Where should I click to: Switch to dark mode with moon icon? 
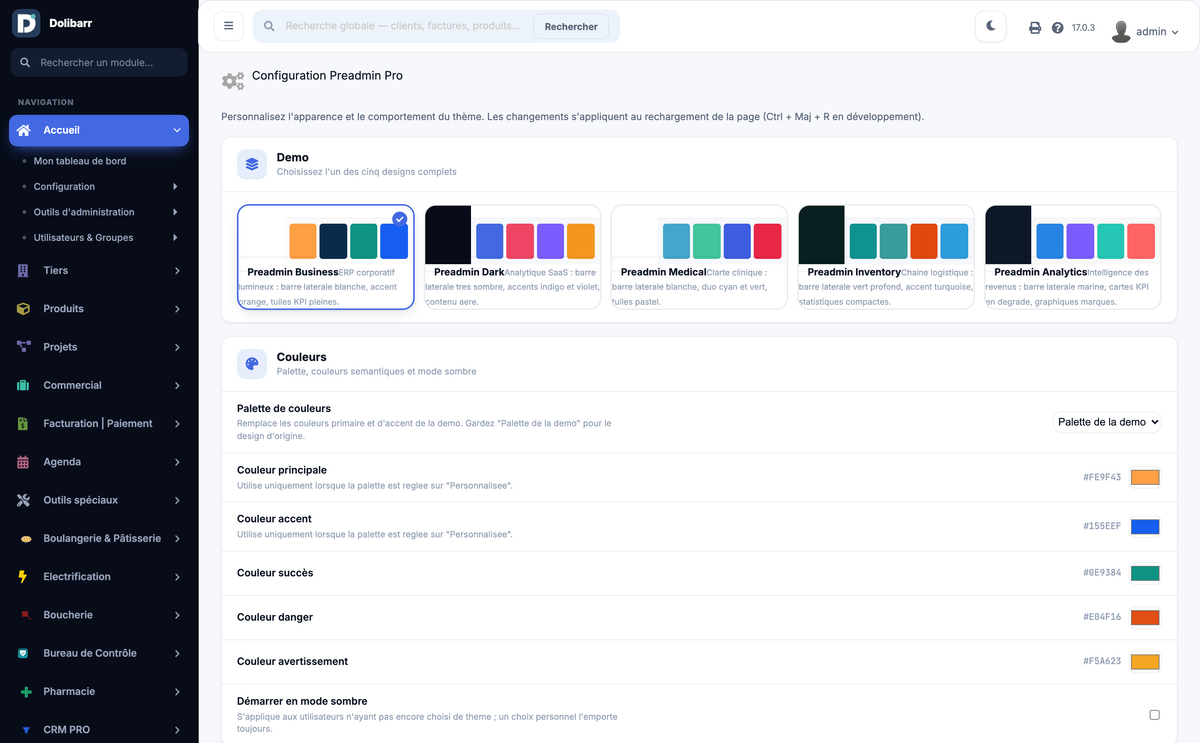tap(991, 26)
